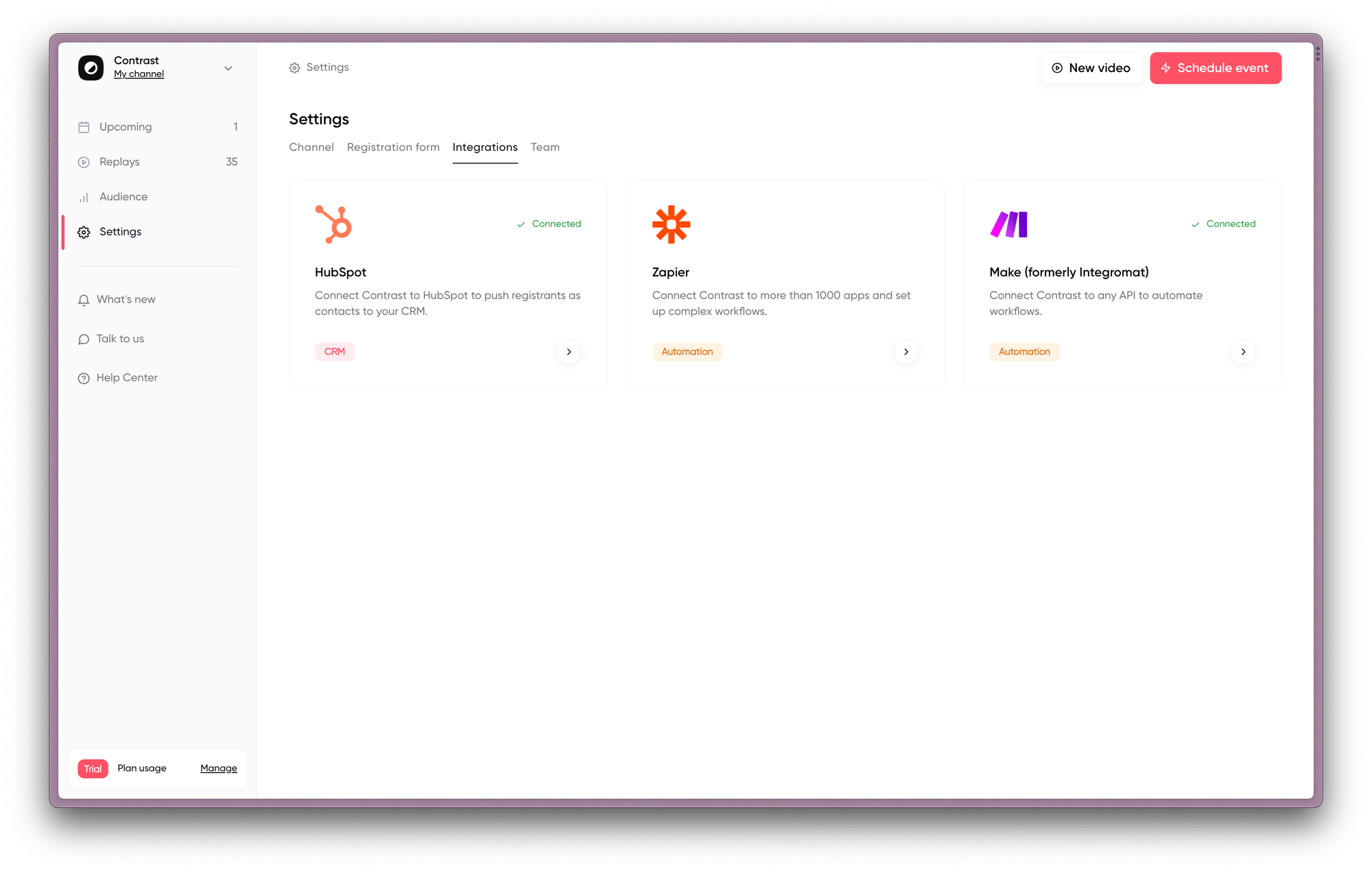Expand the Zapier integration details
The height and width of the screenshot is (873, 1372).
906,351
